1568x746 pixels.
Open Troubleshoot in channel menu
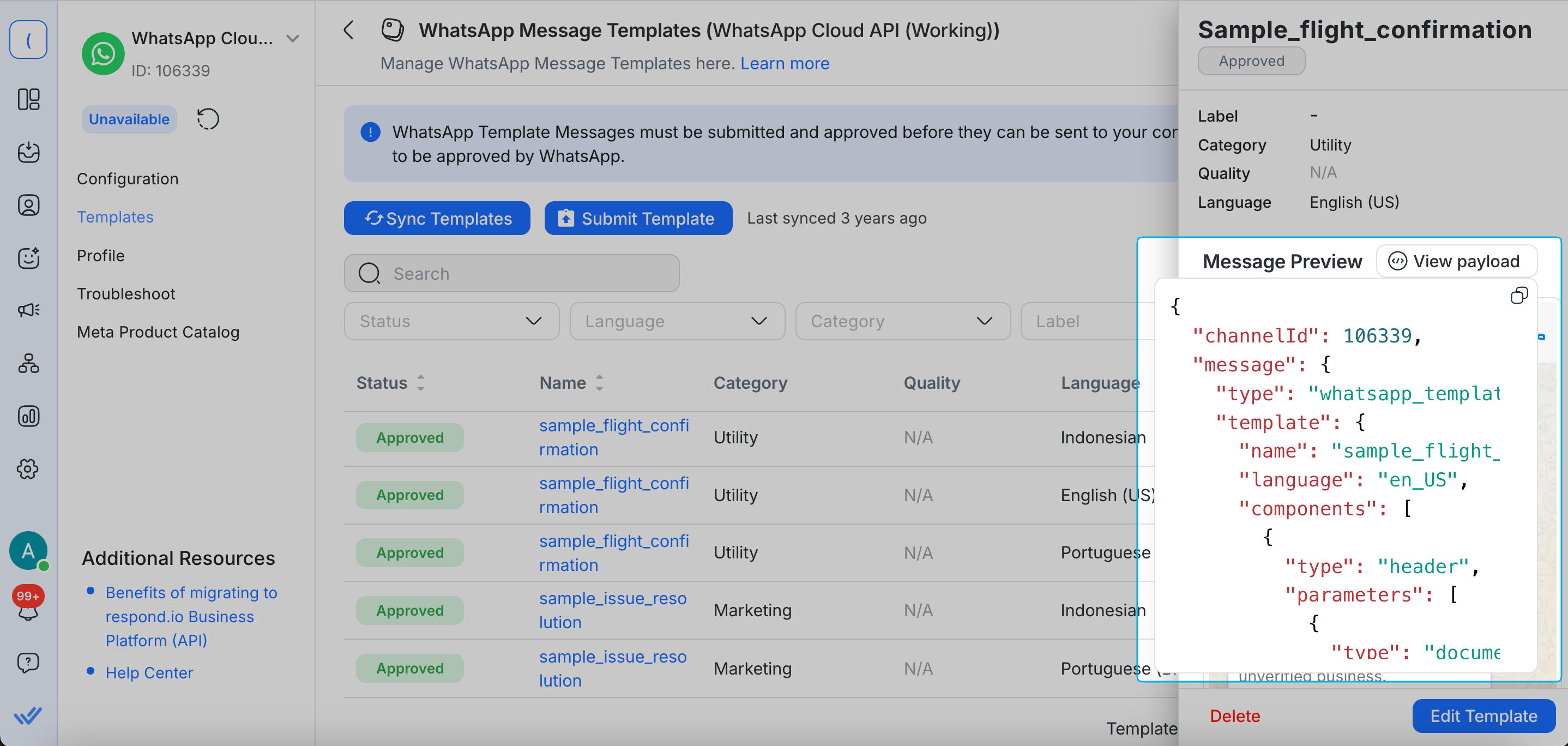(126, 294)
